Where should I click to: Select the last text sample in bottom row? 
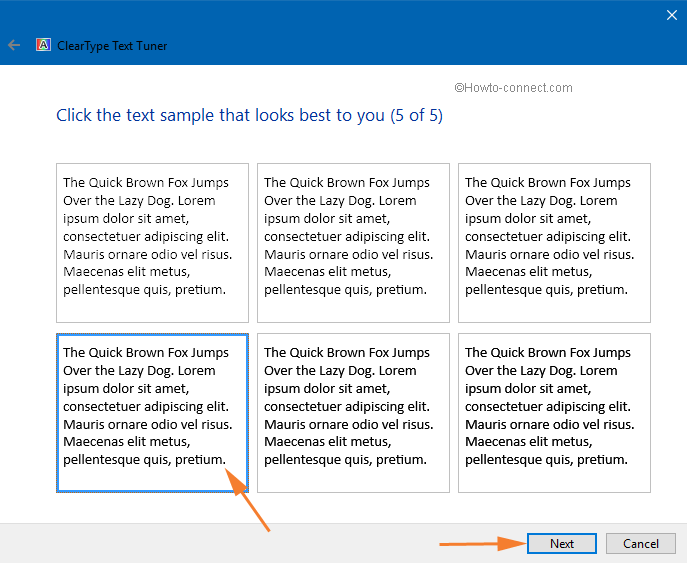554,413
